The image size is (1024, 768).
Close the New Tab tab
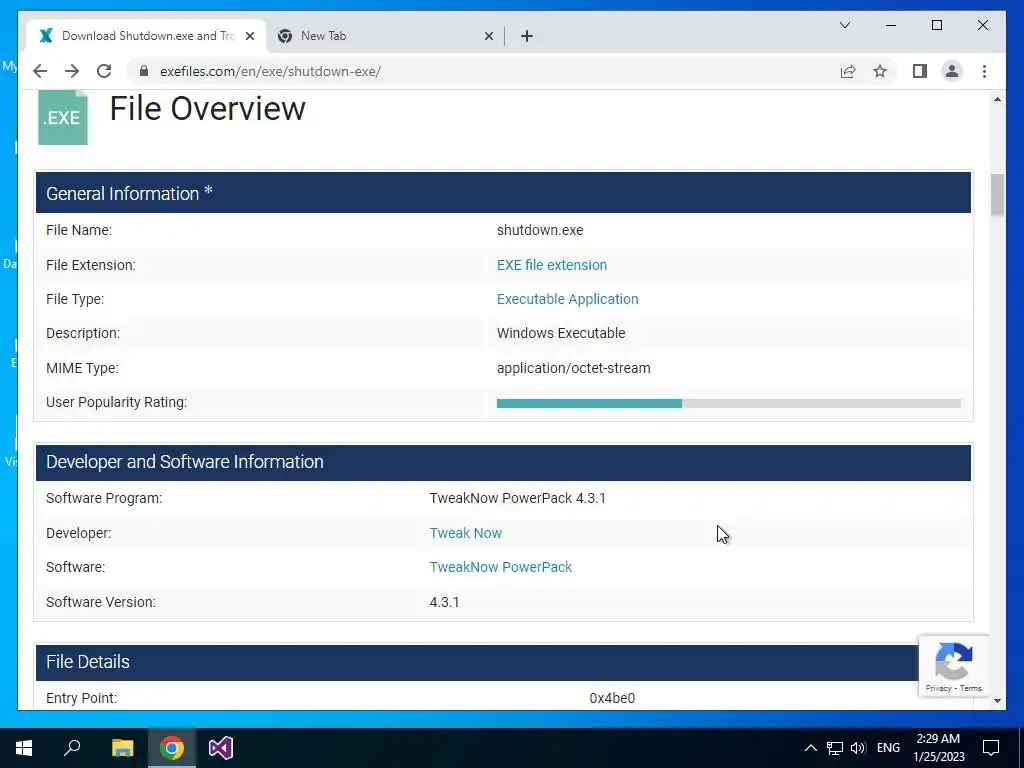coord(488,36)
